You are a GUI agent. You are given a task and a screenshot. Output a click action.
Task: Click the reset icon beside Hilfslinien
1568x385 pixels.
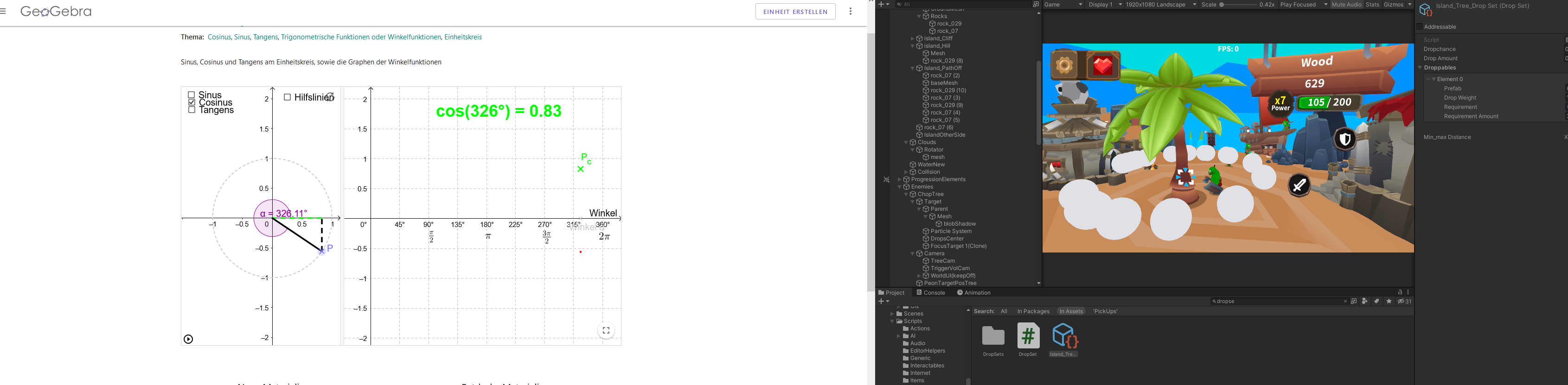pos(330,97)
